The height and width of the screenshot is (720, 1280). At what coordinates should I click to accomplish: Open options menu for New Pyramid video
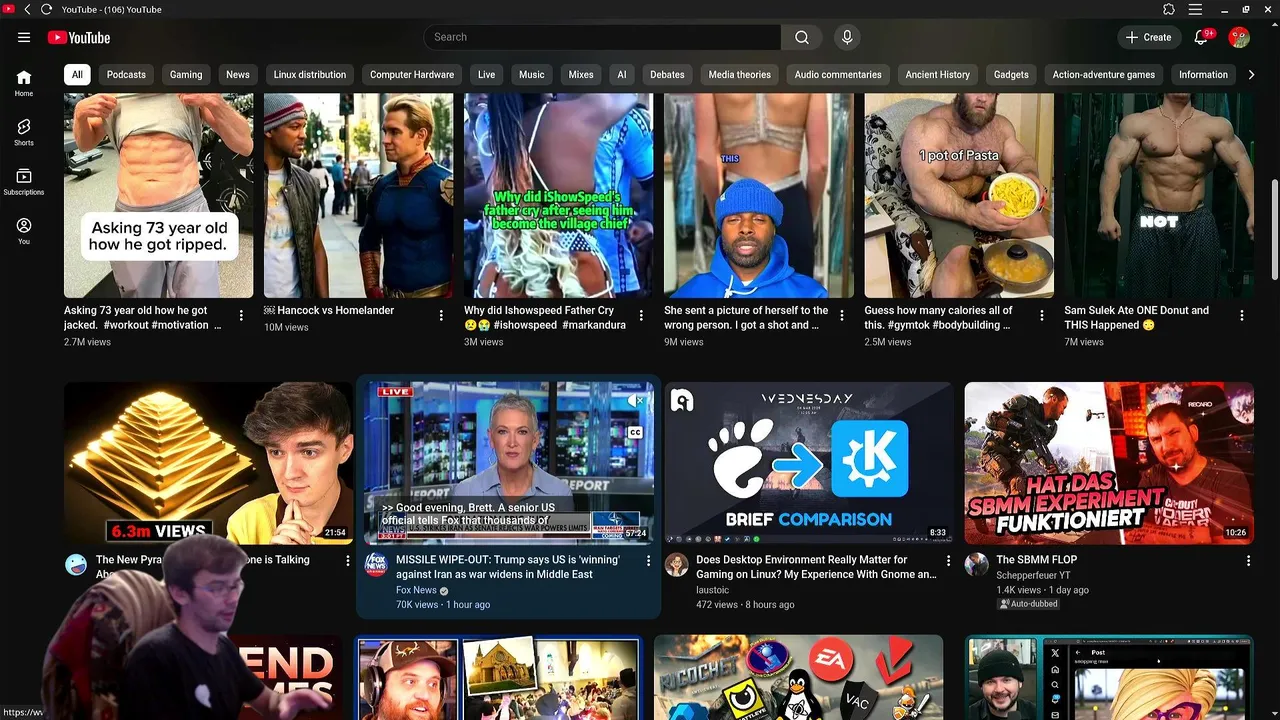pos(348,561)
